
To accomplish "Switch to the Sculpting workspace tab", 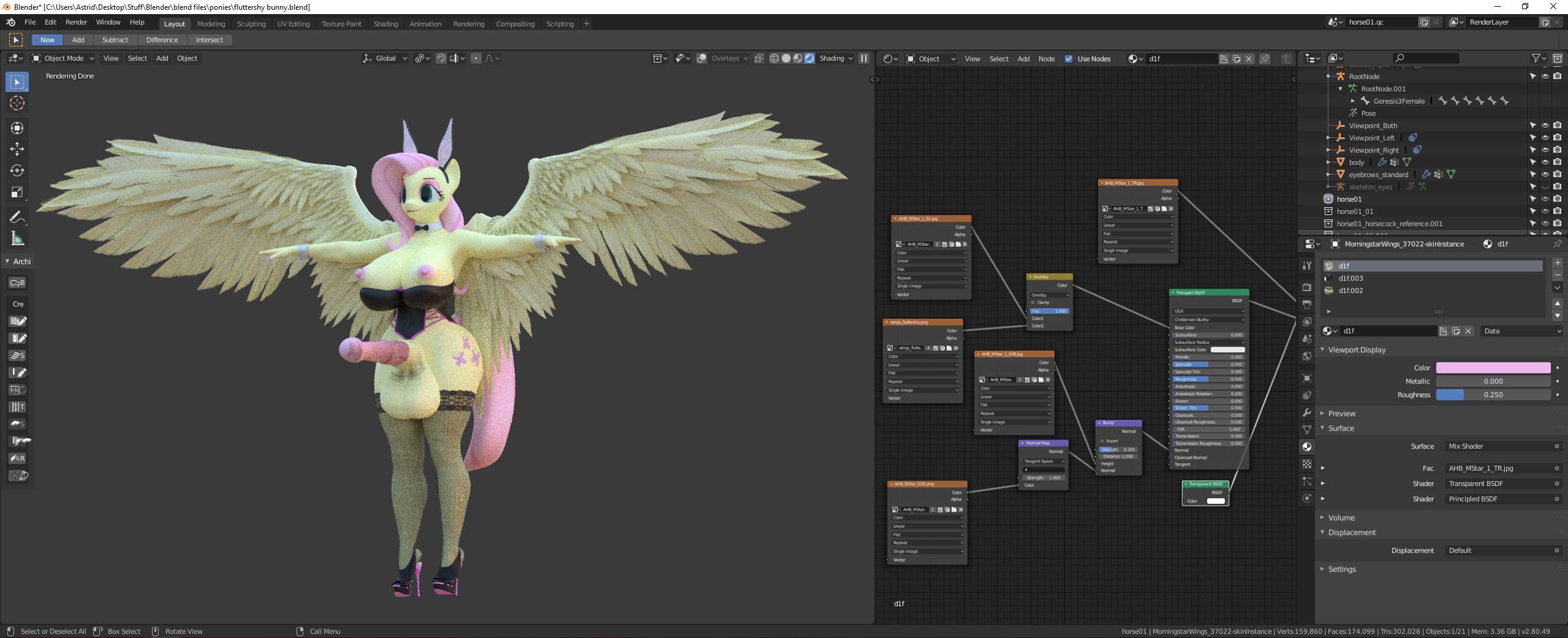I will (x=251, y=24).
